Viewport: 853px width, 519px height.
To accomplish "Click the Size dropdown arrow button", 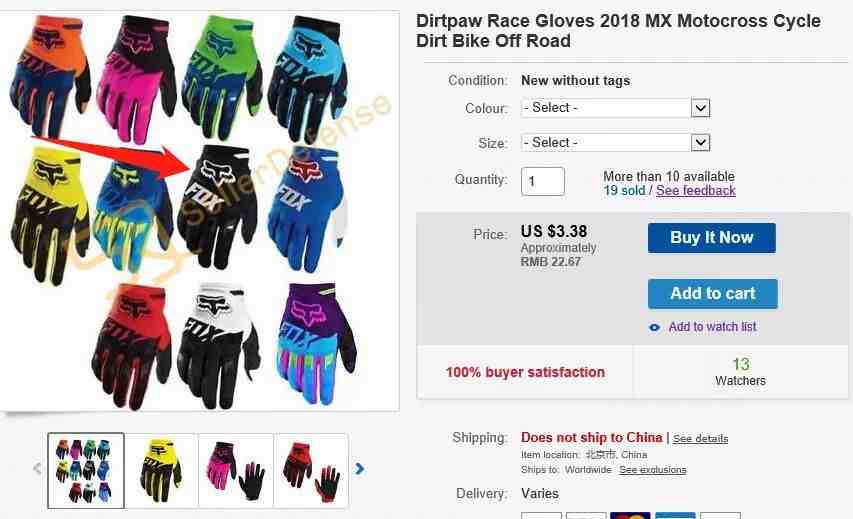I will 701,143.
